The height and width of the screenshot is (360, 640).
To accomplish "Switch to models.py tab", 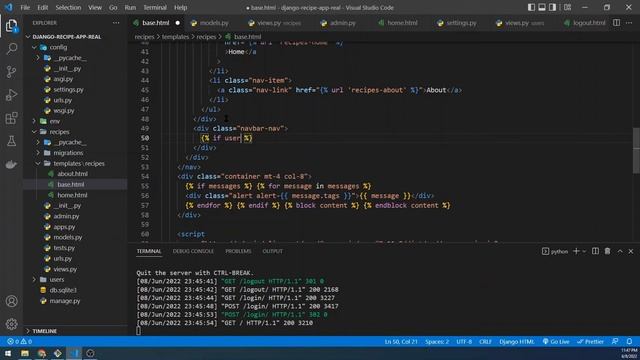I will tap(213, 23).
